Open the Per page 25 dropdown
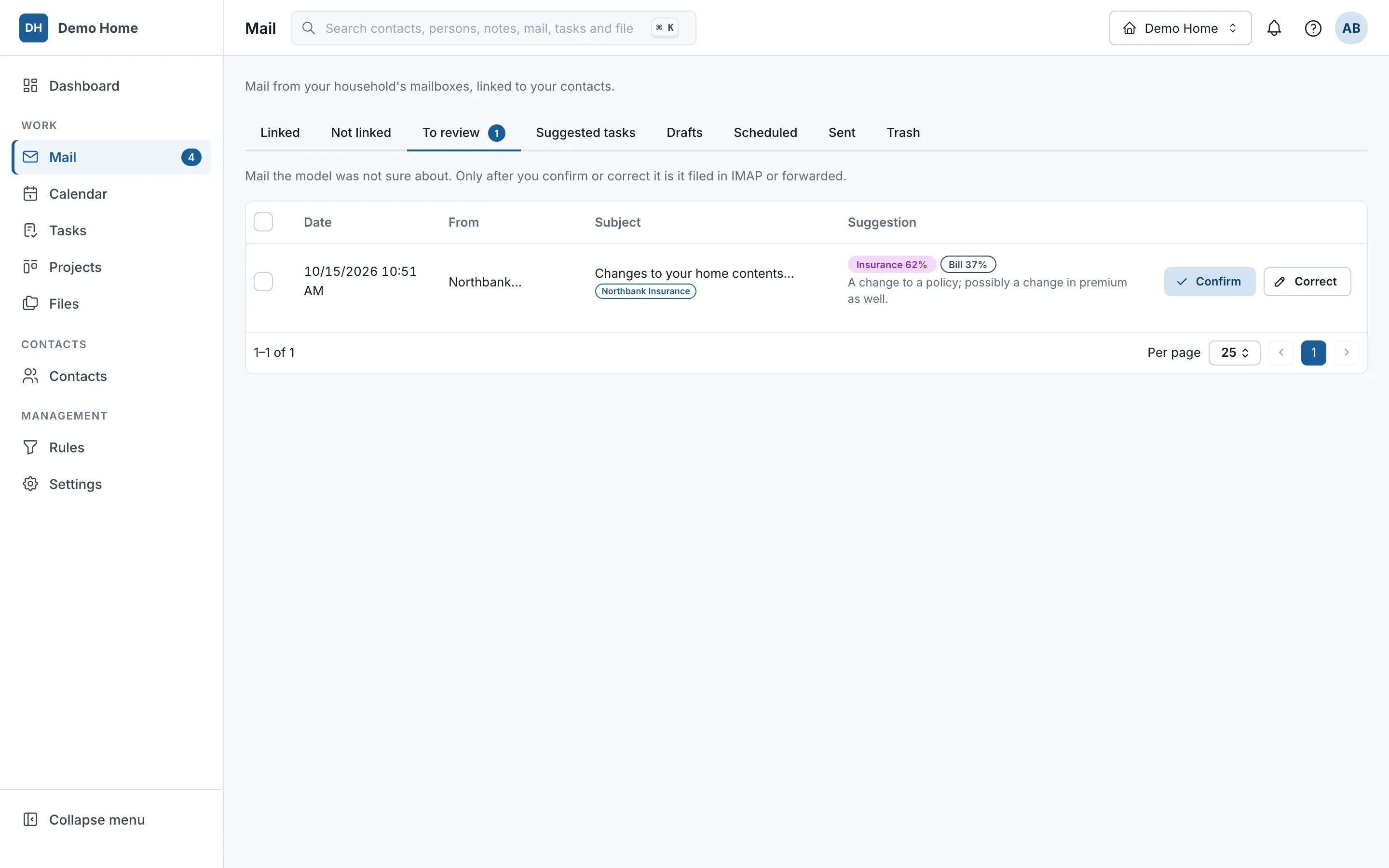This screenshot has width=1389, height=868. [1234, 353]
